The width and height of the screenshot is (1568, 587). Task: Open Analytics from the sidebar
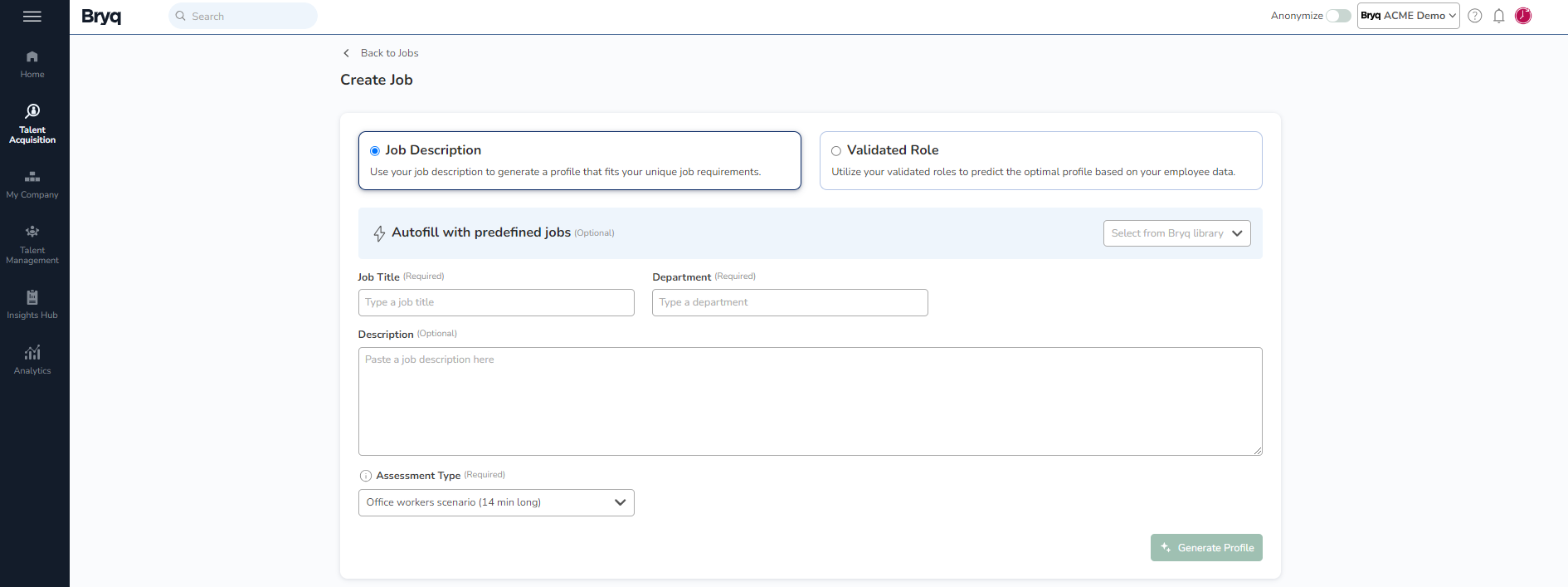tap(32, 360)
